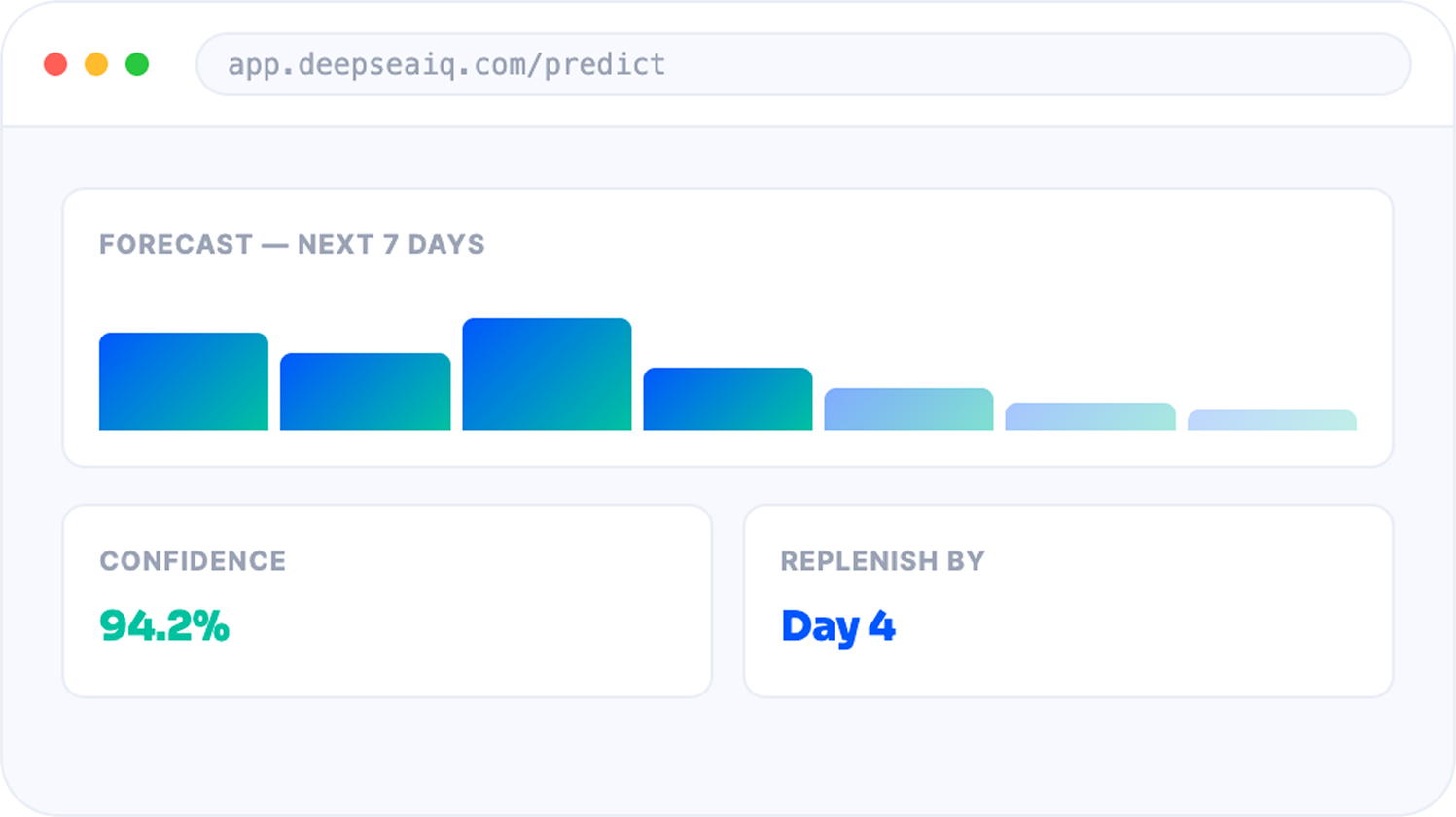This screenshot has width=1456, height=817.
Task: Select the second day forecast bar
Action: 366,391
